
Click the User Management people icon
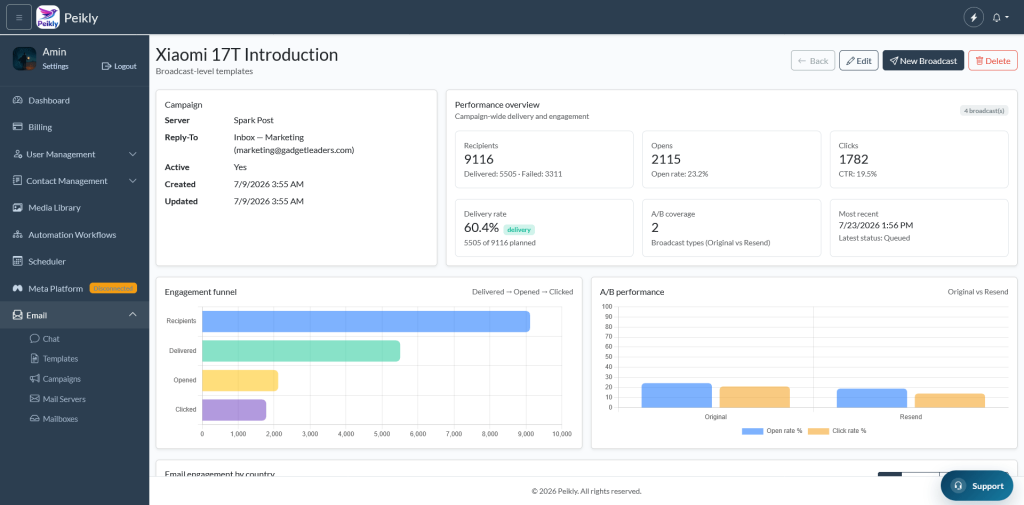(18, 154)
